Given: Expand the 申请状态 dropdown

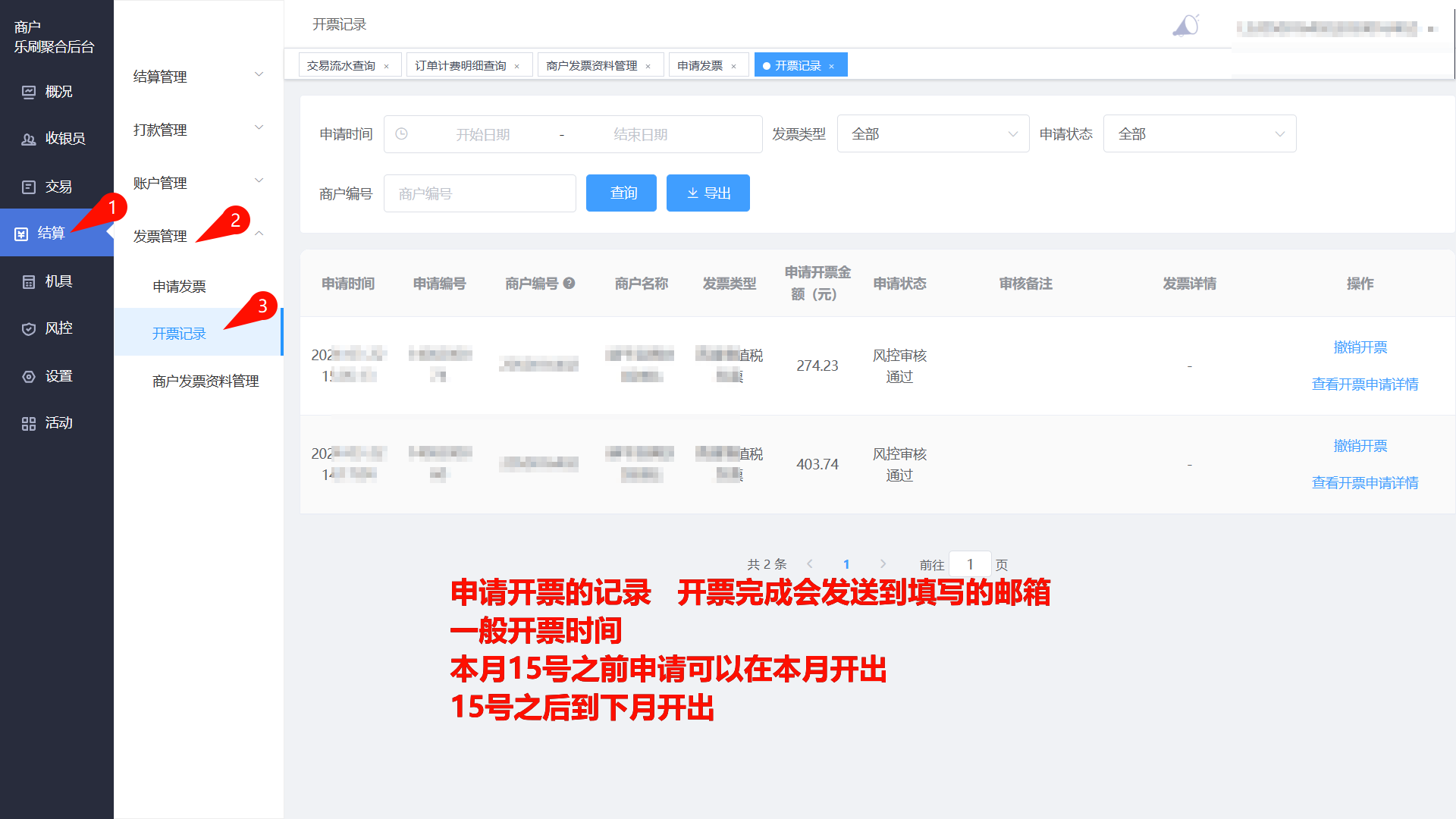Looking at the screenshot, I should point(1199,134).
